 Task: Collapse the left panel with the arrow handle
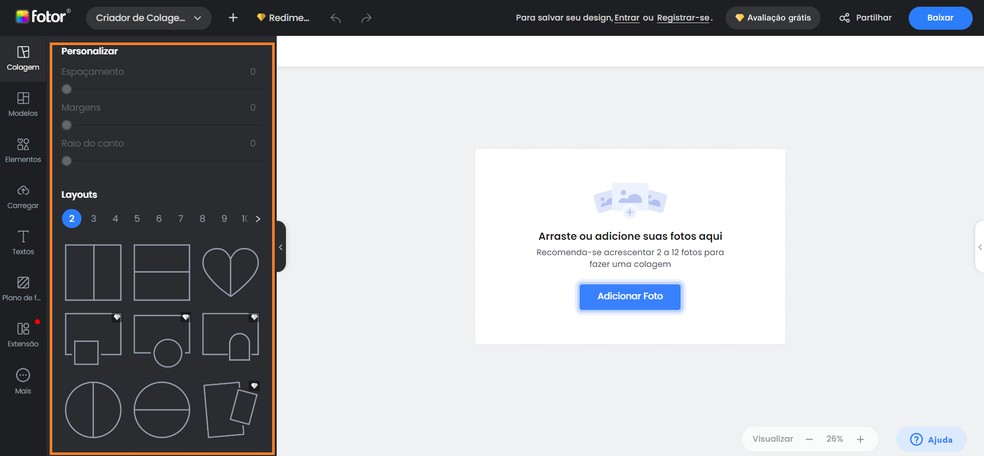(x=281, y=247)
